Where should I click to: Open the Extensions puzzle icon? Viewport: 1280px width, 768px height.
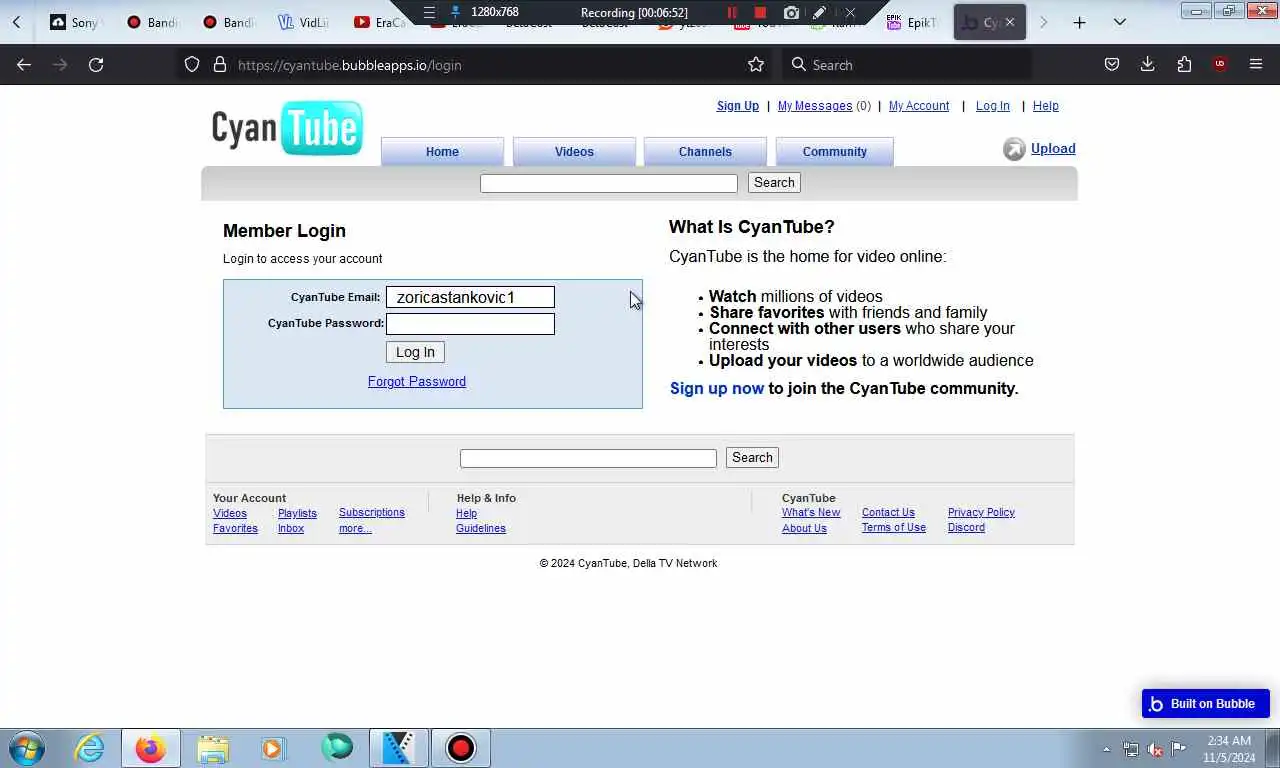point(1184,65)
